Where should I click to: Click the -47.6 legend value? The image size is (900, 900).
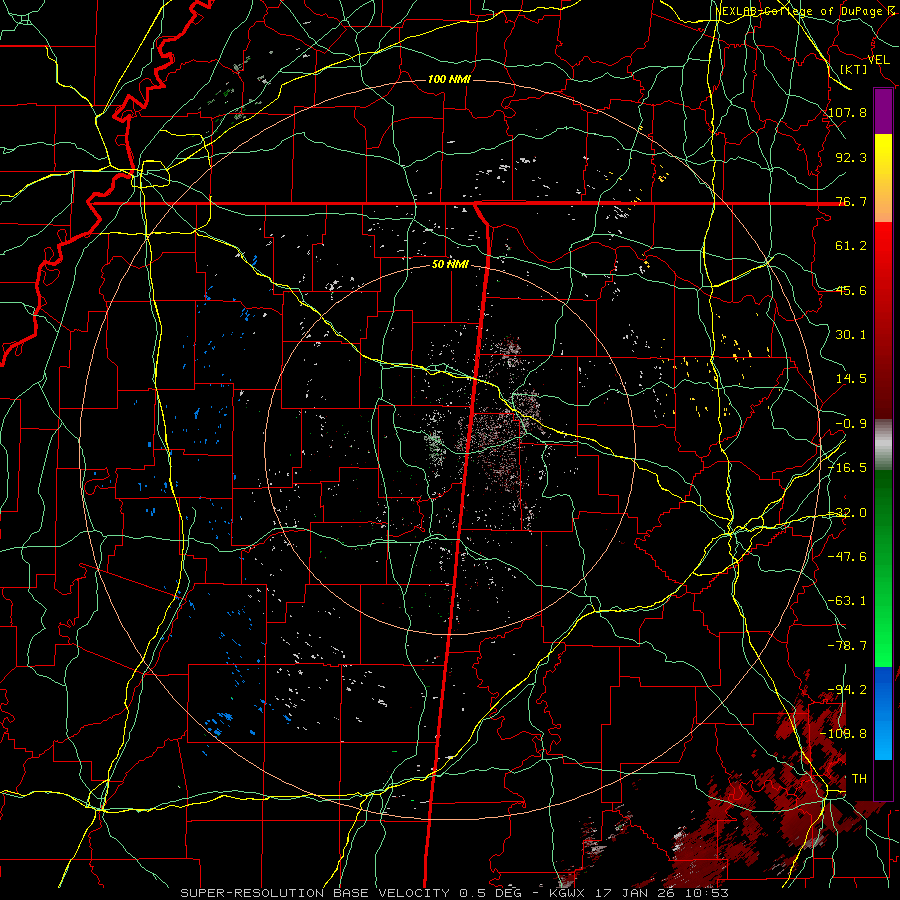click(x=848, y=557)
